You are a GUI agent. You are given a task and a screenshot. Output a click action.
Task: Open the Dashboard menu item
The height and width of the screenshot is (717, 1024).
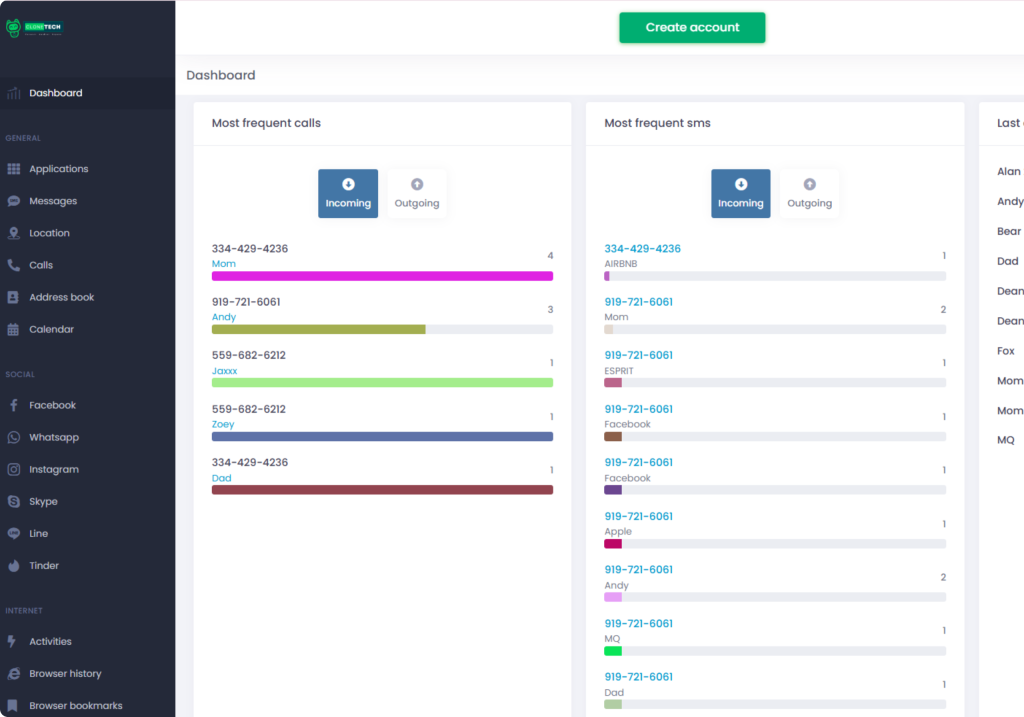click(x=56, y=93)
